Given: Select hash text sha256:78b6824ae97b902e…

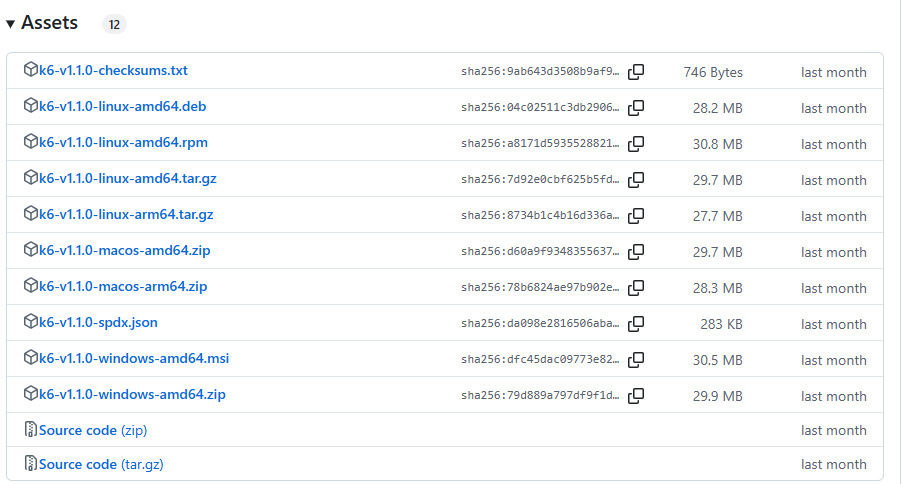Looking at the screenshot, I should pos(540,288).
